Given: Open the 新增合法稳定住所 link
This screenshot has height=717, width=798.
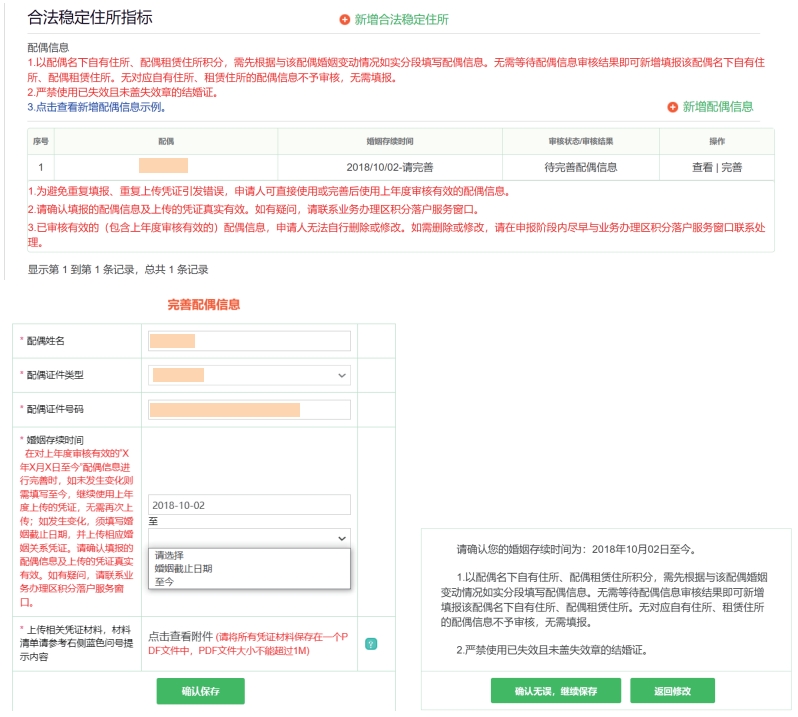Looking at the screenshot, I should click(401, 20).
